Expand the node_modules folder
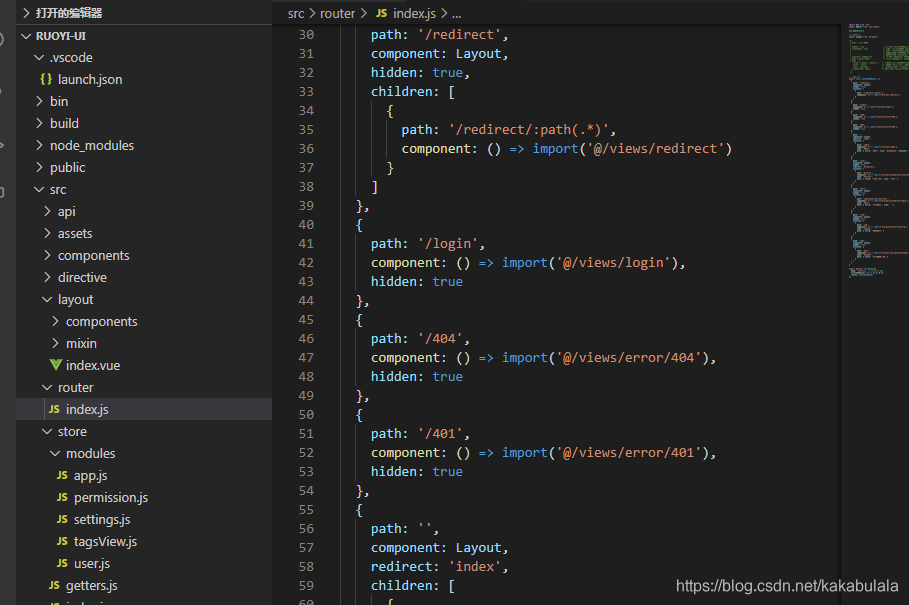The image size is (909, 605). coord(39,145)
